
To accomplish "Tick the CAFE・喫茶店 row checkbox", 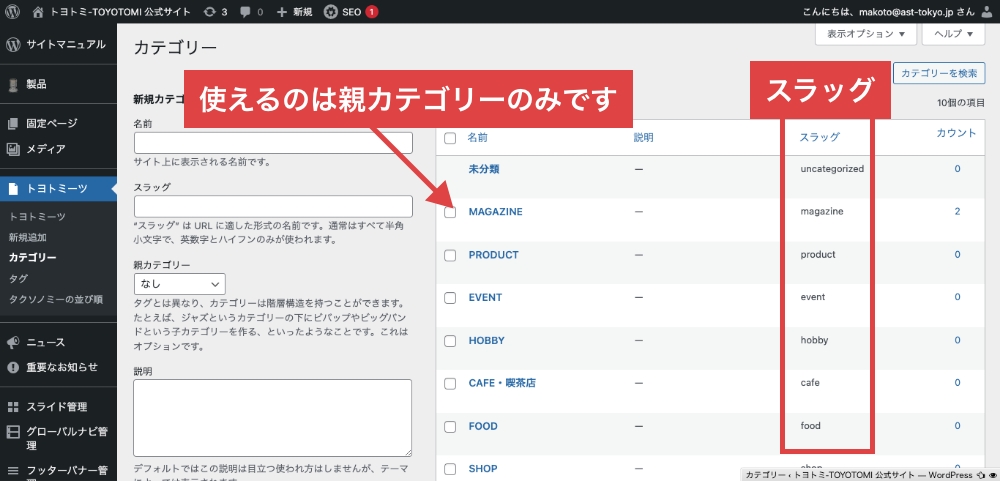I will 450,383.
